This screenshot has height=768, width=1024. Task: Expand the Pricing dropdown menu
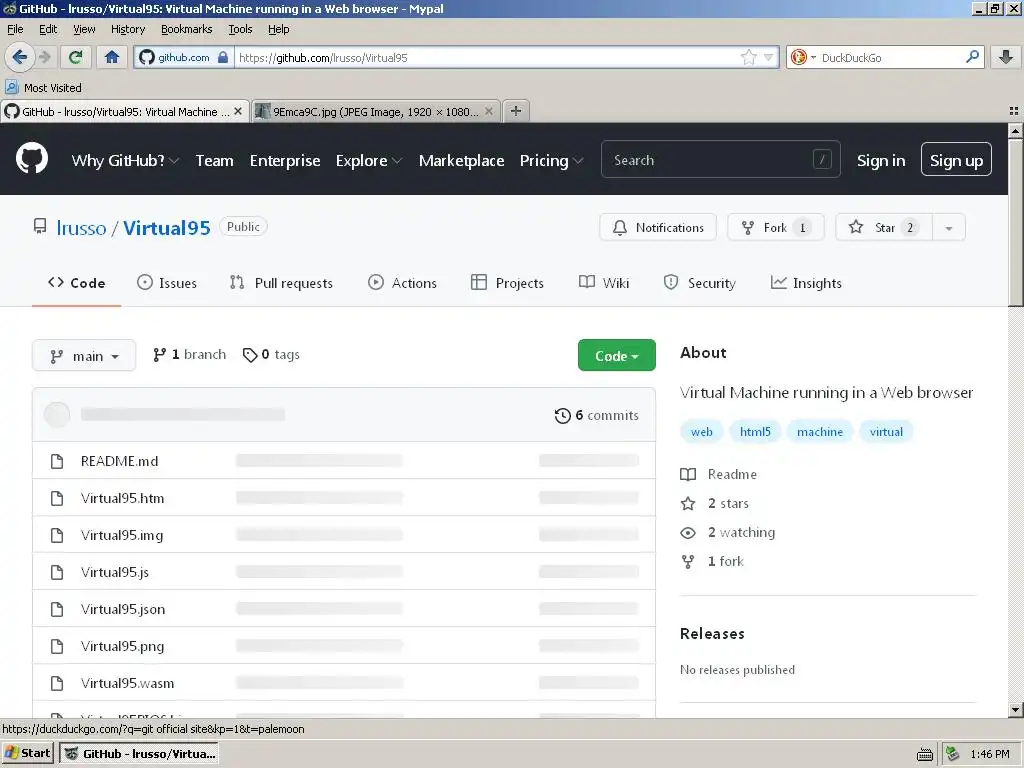(x=551, y=161)
